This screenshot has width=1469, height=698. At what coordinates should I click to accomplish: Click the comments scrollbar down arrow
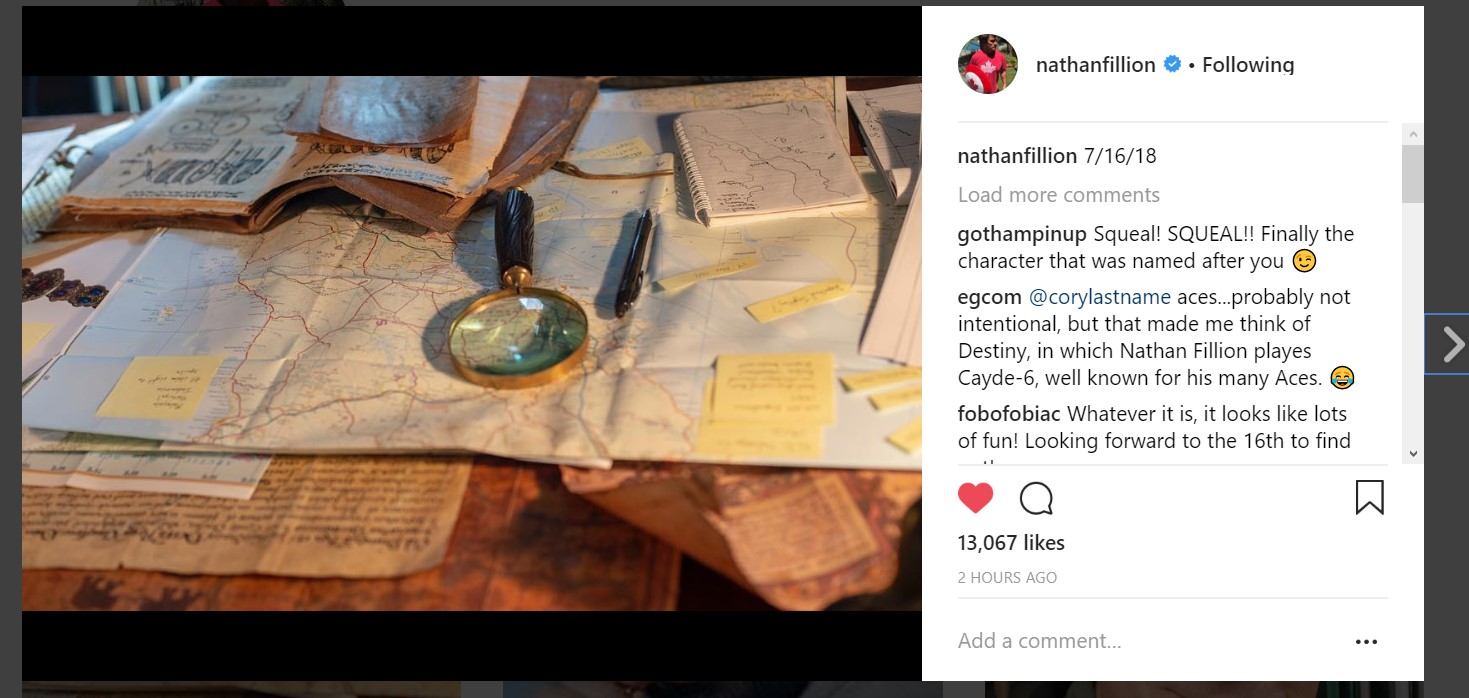point(1413,453)
